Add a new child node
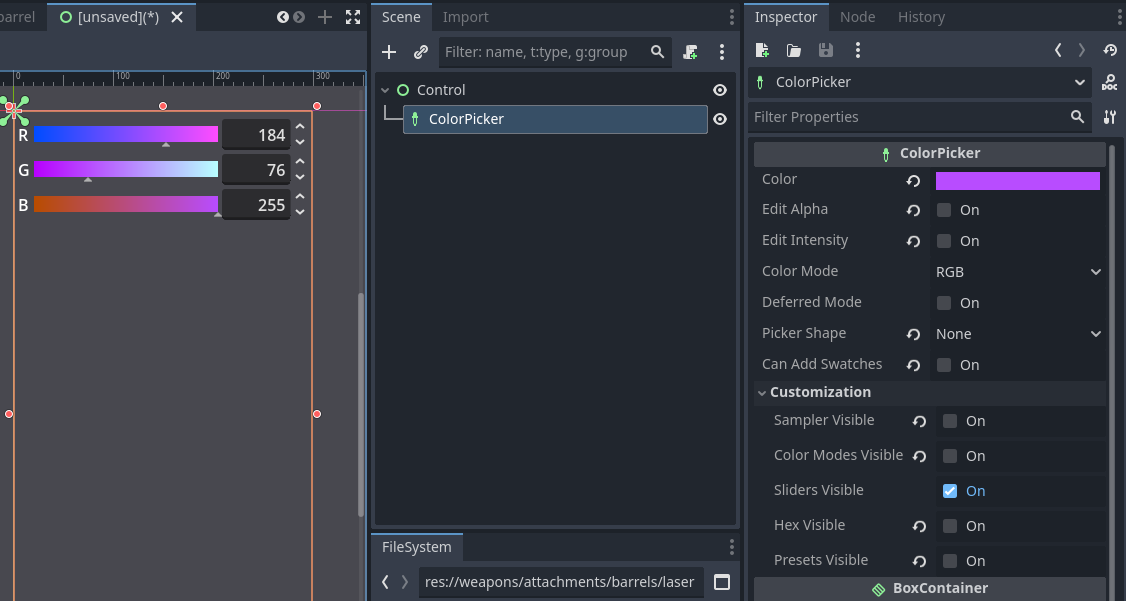1126x601 pixels. [390, 52]
